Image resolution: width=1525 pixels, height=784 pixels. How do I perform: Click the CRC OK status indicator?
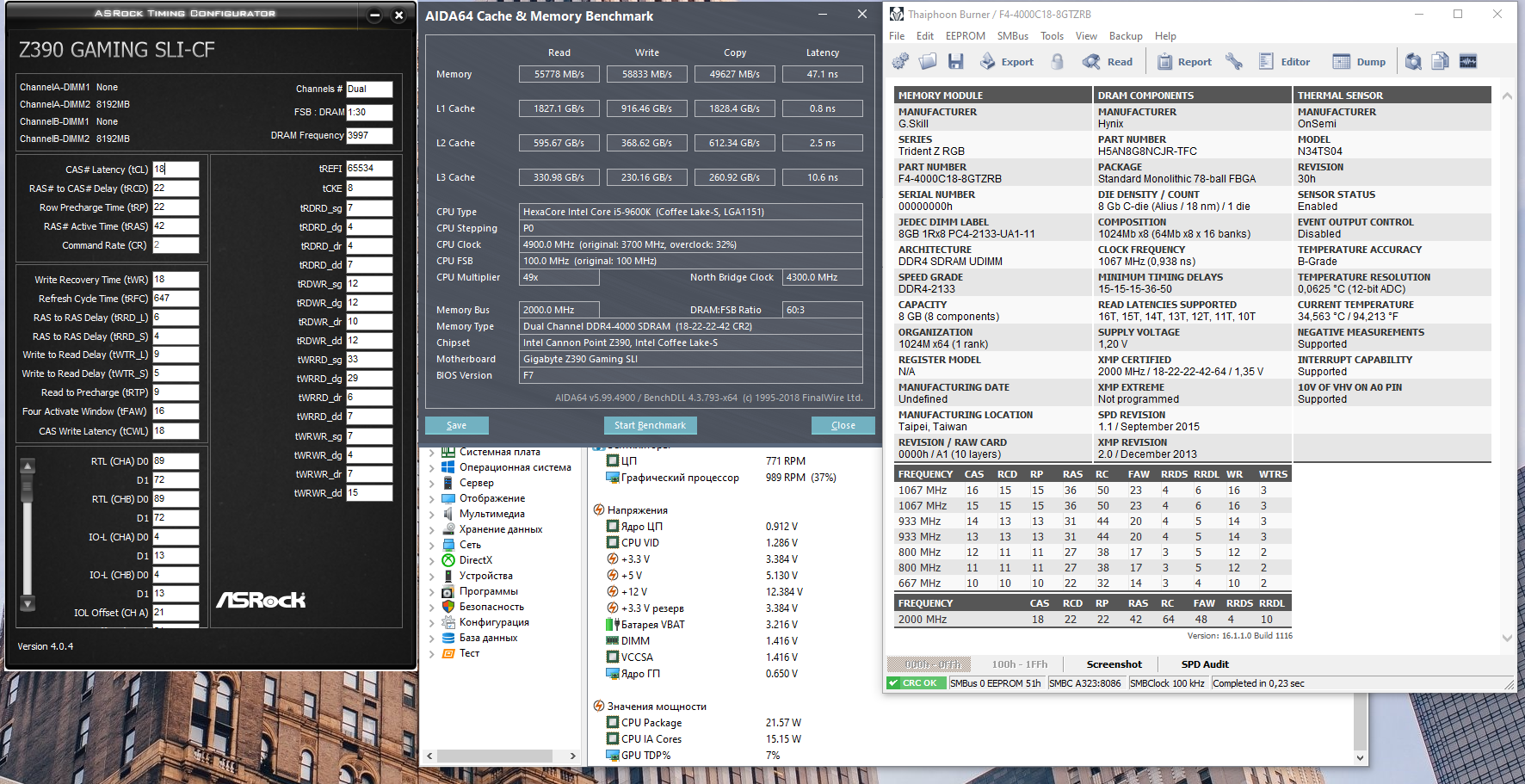(x=917, y=683)
